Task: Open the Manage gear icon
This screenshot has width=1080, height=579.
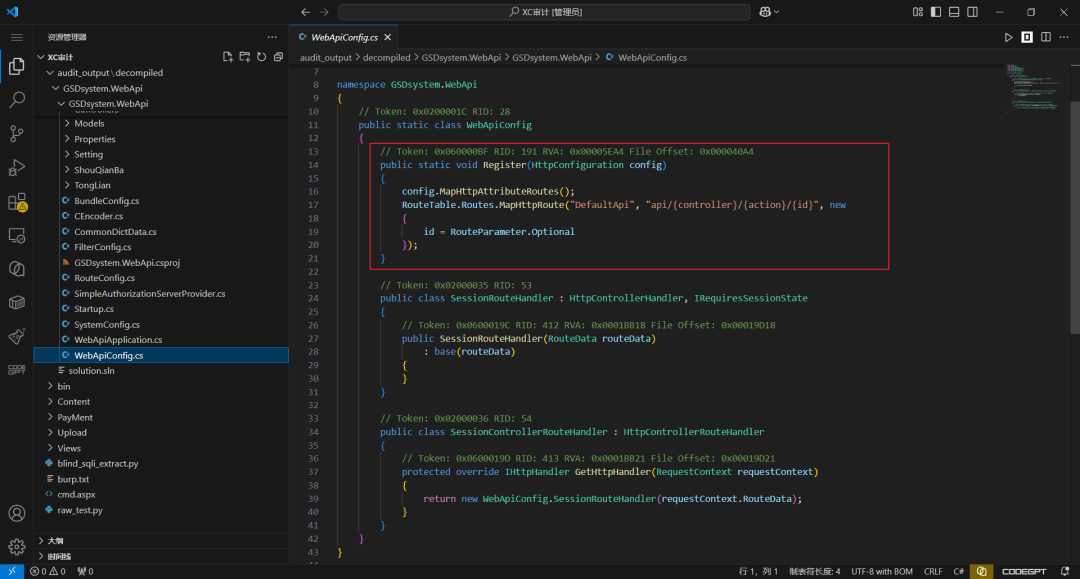Action: (x=17, y=547)
